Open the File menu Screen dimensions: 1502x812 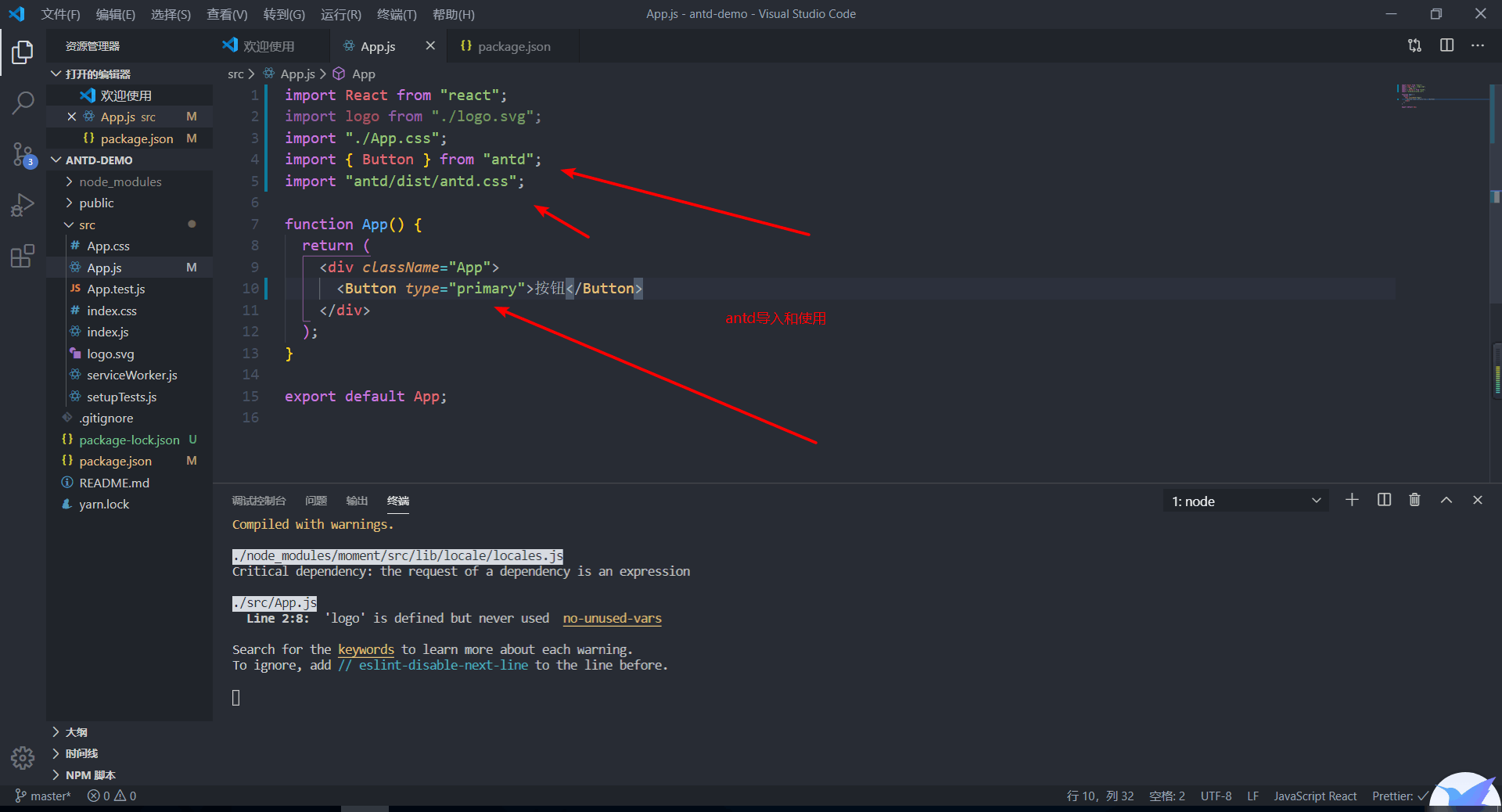[60, 14]
